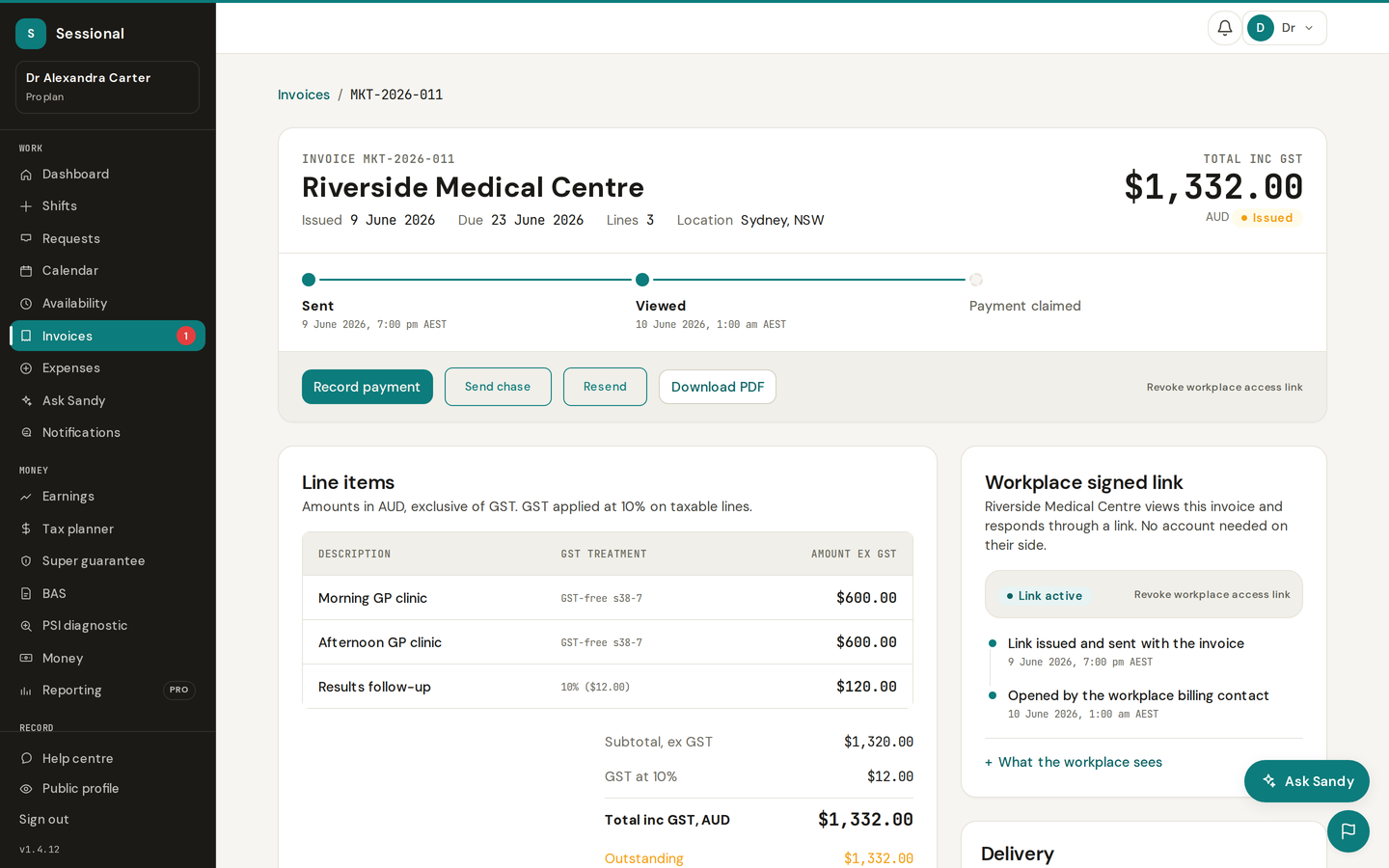Click the Super guarantee shield icon

click(26, 561)
